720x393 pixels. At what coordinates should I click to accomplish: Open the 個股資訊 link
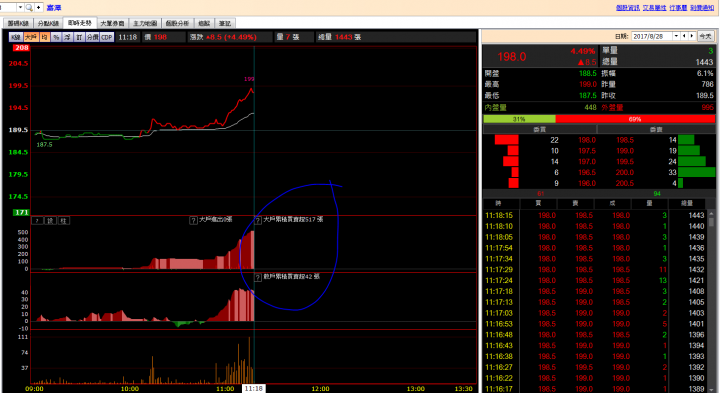(628, 8)
